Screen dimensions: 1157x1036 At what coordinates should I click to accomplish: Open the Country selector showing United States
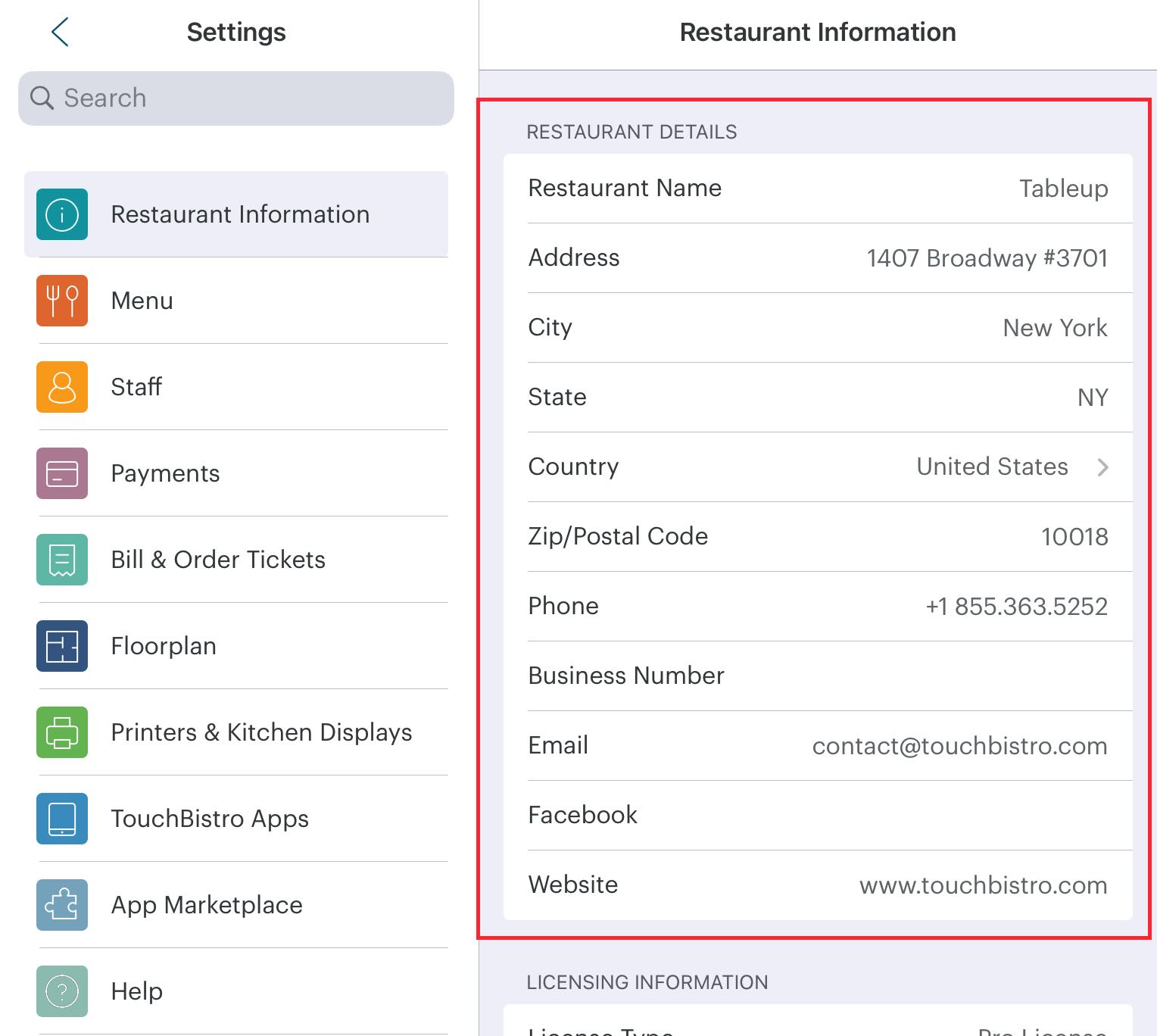pos(818,467)
